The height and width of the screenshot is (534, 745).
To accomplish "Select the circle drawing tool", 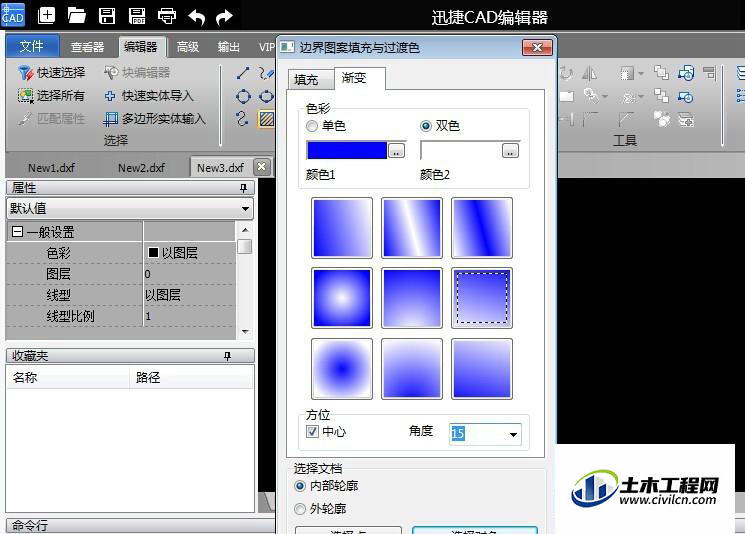I will click(x=243, y=96).
